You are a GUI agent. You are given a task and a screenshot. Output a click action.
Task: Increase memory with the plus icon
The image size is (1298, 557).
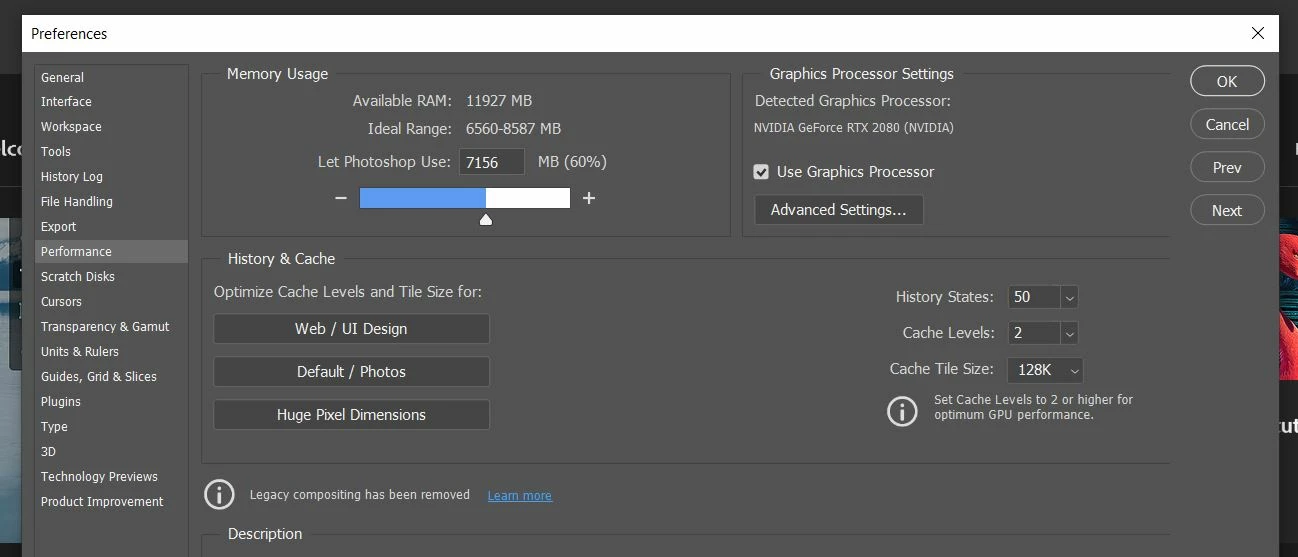pyautogui.click(x=589, y=198)
